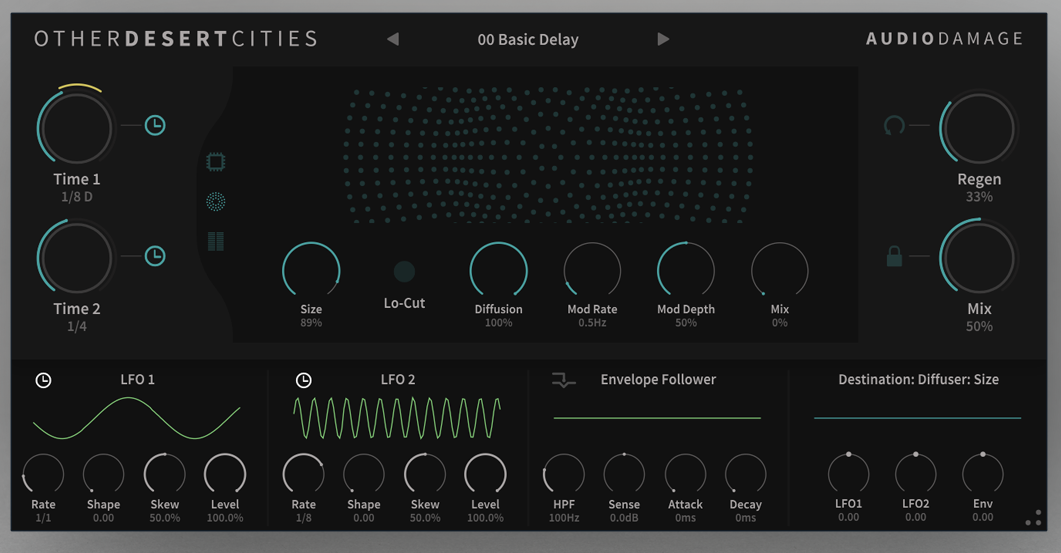Image resolution: width=1061 pixels, height=553 pixels.
Task: Toggle the Lo-Cut button
Action: pos(404,271)
